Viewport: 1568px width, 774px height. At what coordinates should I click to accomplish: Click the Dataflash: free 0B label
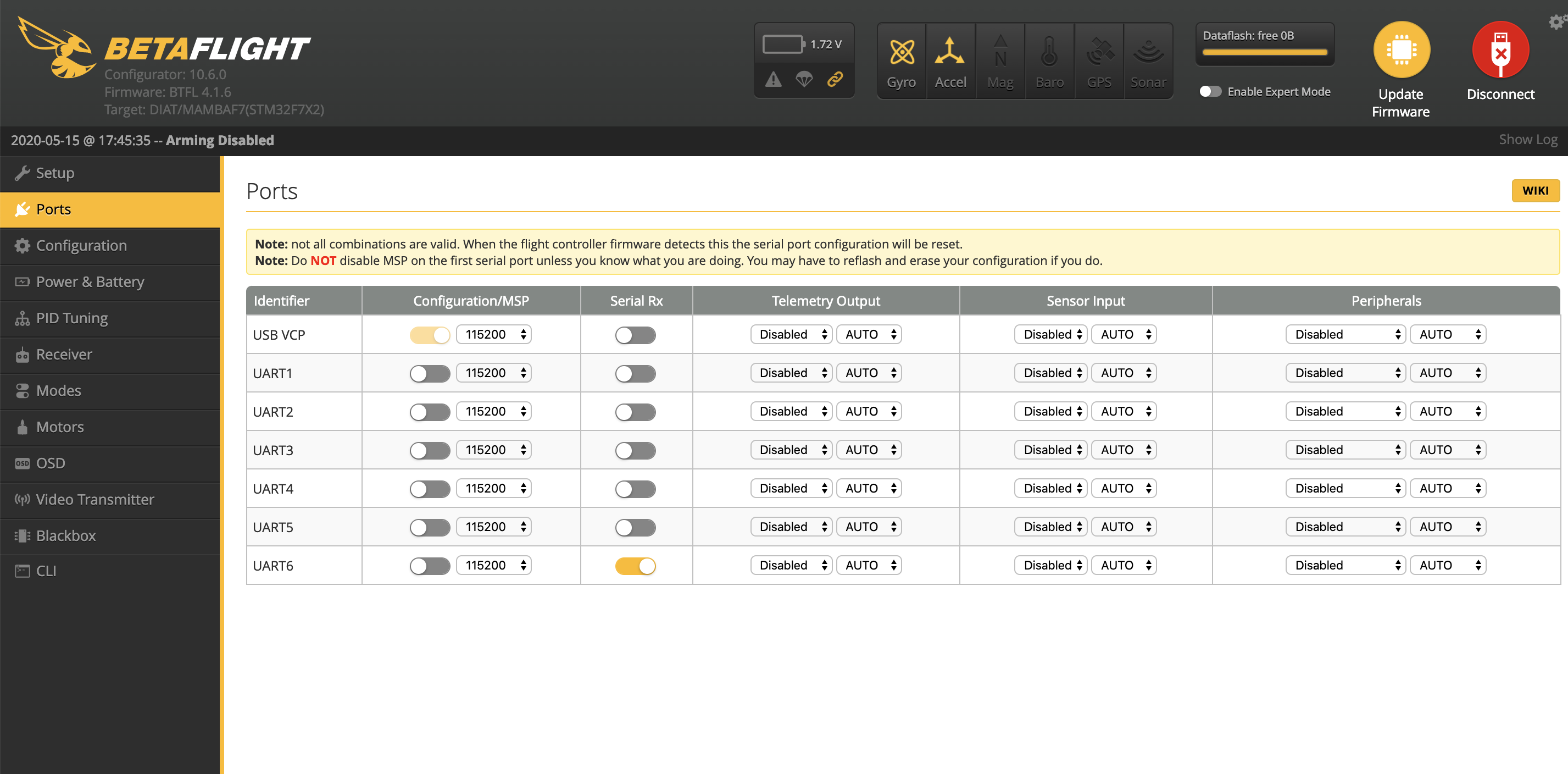pyautogui.click(x=1248, y=36)
